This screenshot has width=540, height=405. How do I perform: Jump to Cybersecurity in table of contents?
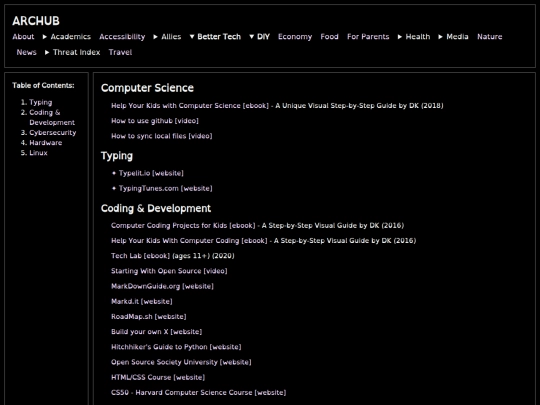point(53,133)
